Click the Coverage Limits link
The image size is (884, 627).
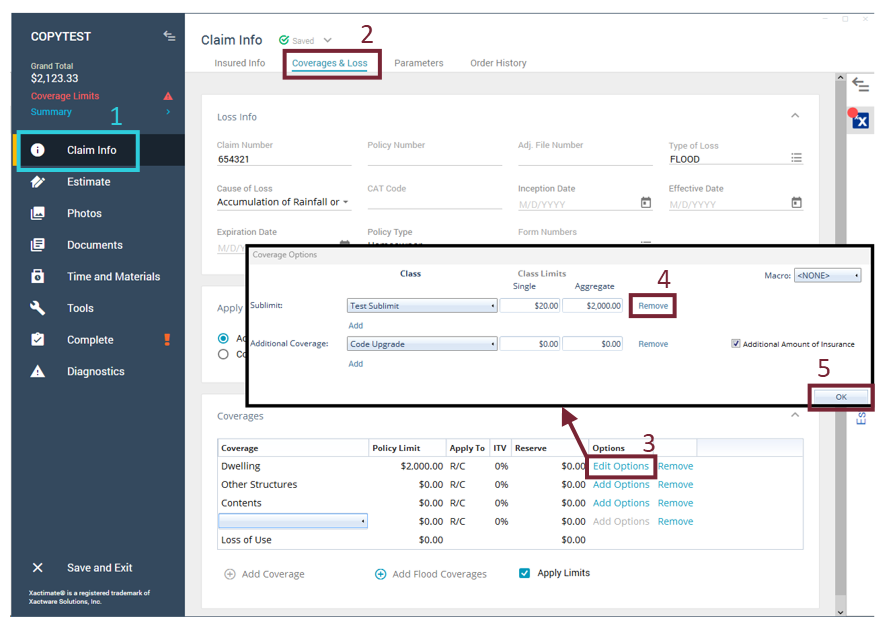(x=65, y=96)
